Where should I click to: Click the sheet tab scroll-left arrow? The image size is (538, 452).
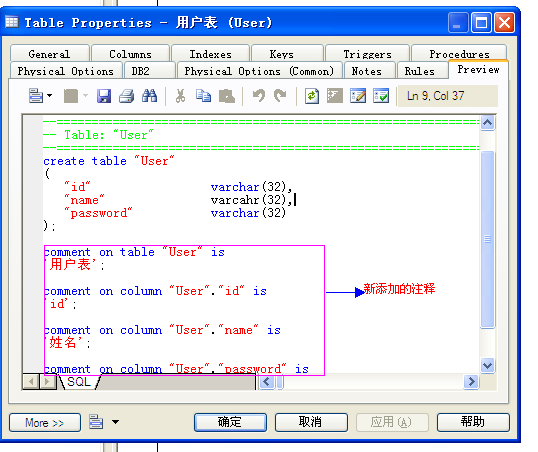click(31, 382)
